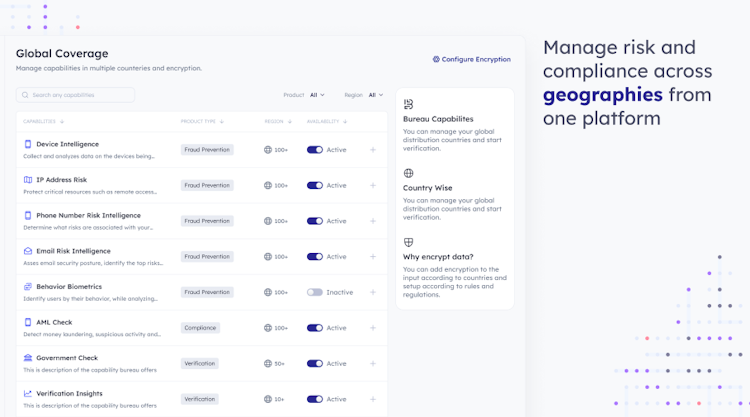Screen dimensions: 750x417
Task: Switch off the Email Risk Intelligence toggle
Action: tap(315, 257)
